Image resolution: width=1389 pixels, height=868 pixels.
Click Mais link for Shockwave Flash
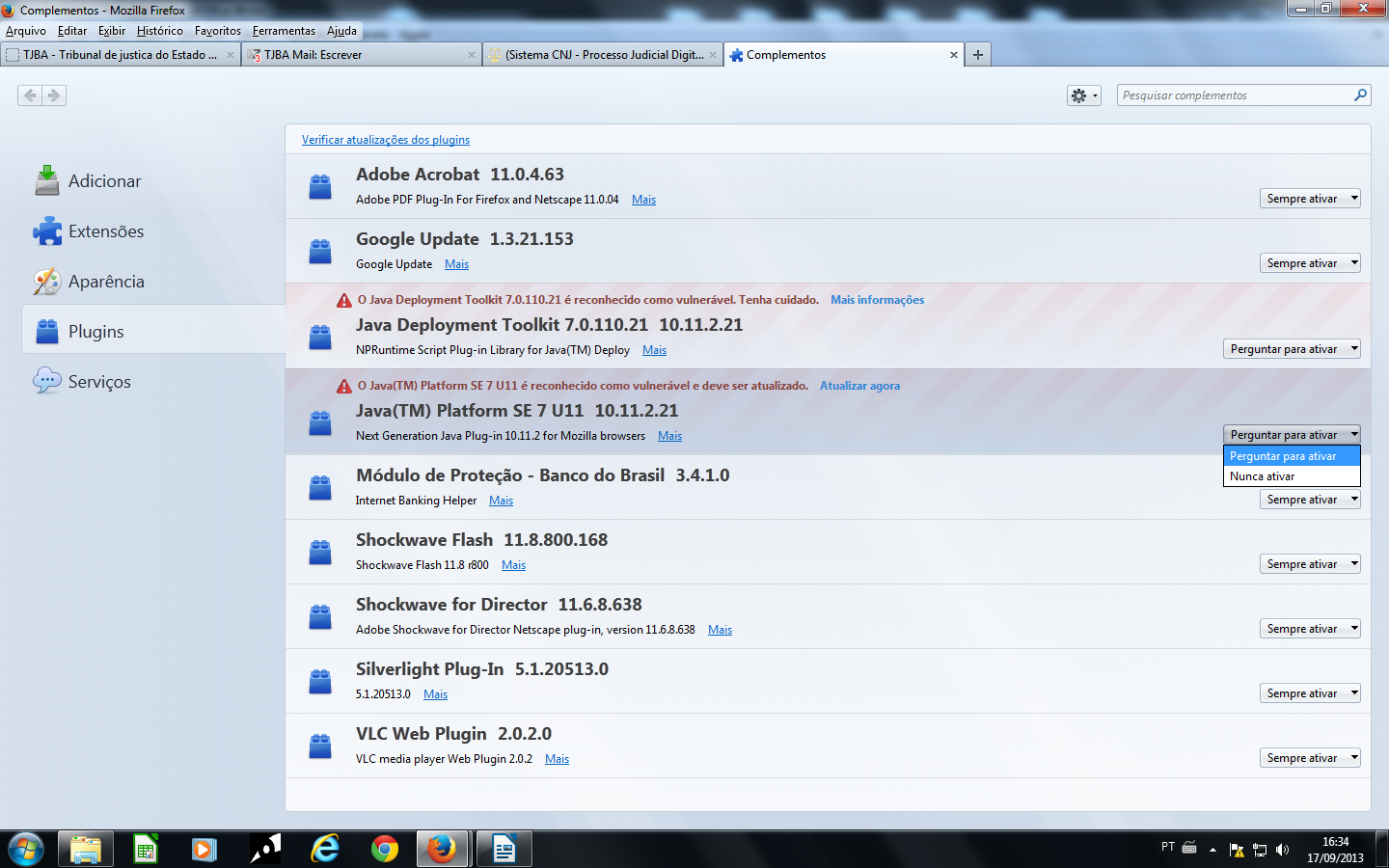(x=513, y=565)
